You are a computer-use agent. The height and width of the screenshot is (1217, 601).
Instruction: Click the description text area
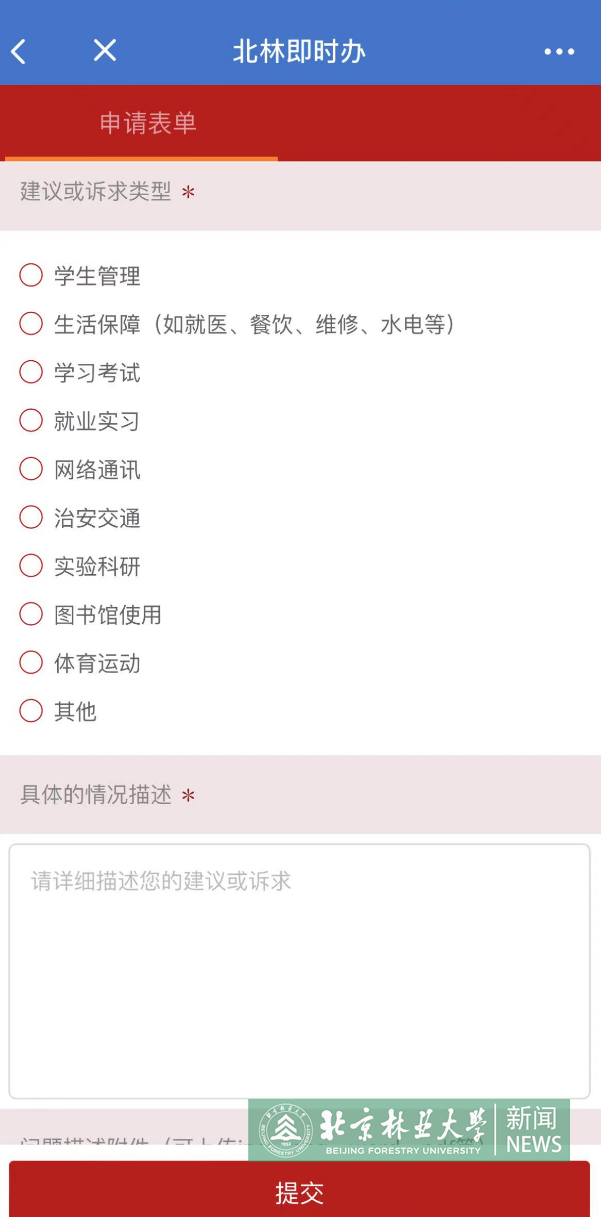[300, 970]
